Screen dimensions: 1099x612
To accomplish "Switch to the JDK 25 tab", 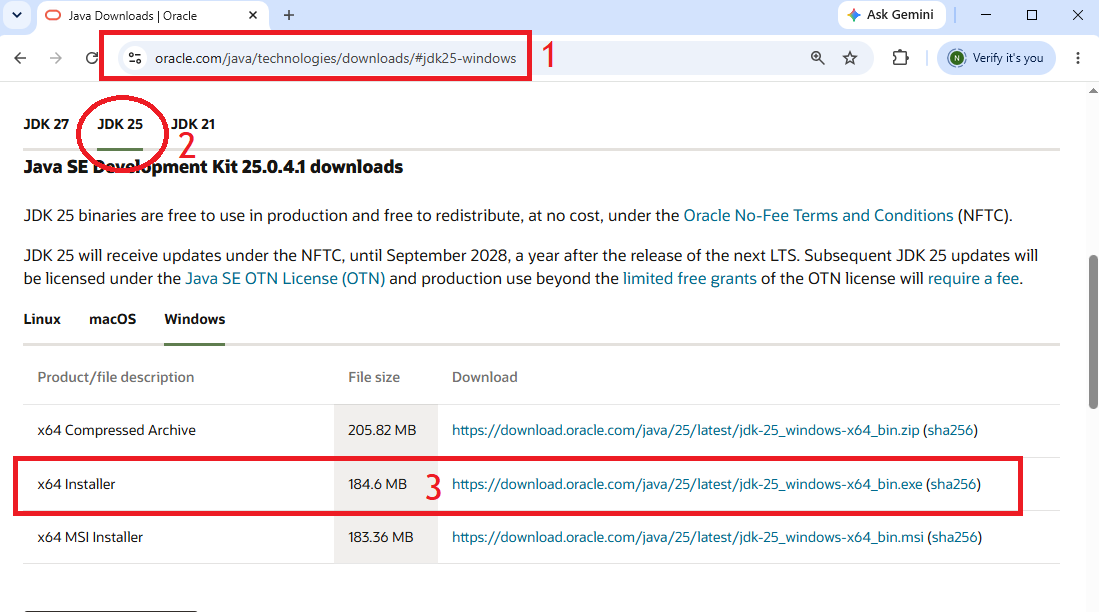I will [x=120, y=124].
